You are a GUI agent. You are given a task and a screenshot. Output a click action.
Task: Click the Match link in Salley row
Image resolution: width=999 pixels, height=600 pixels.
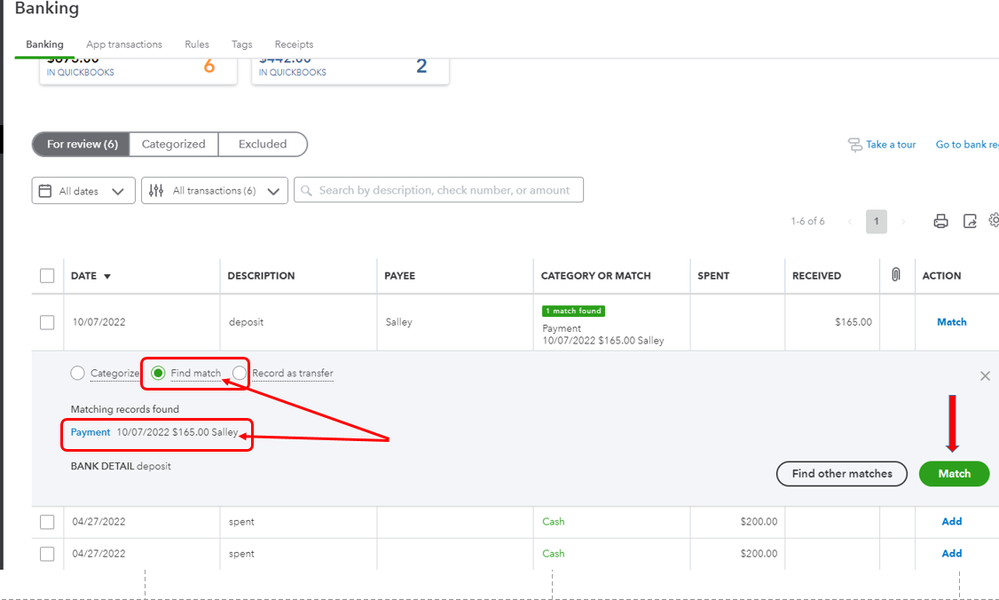pos(951,322)
